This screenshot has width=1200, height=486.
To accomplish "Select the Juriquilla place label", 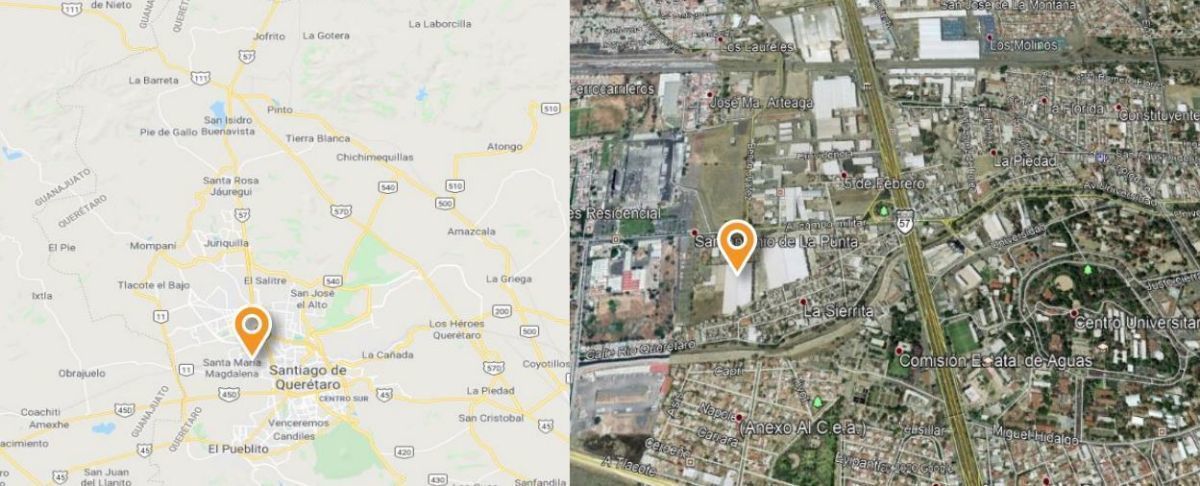I will point(226,243).
